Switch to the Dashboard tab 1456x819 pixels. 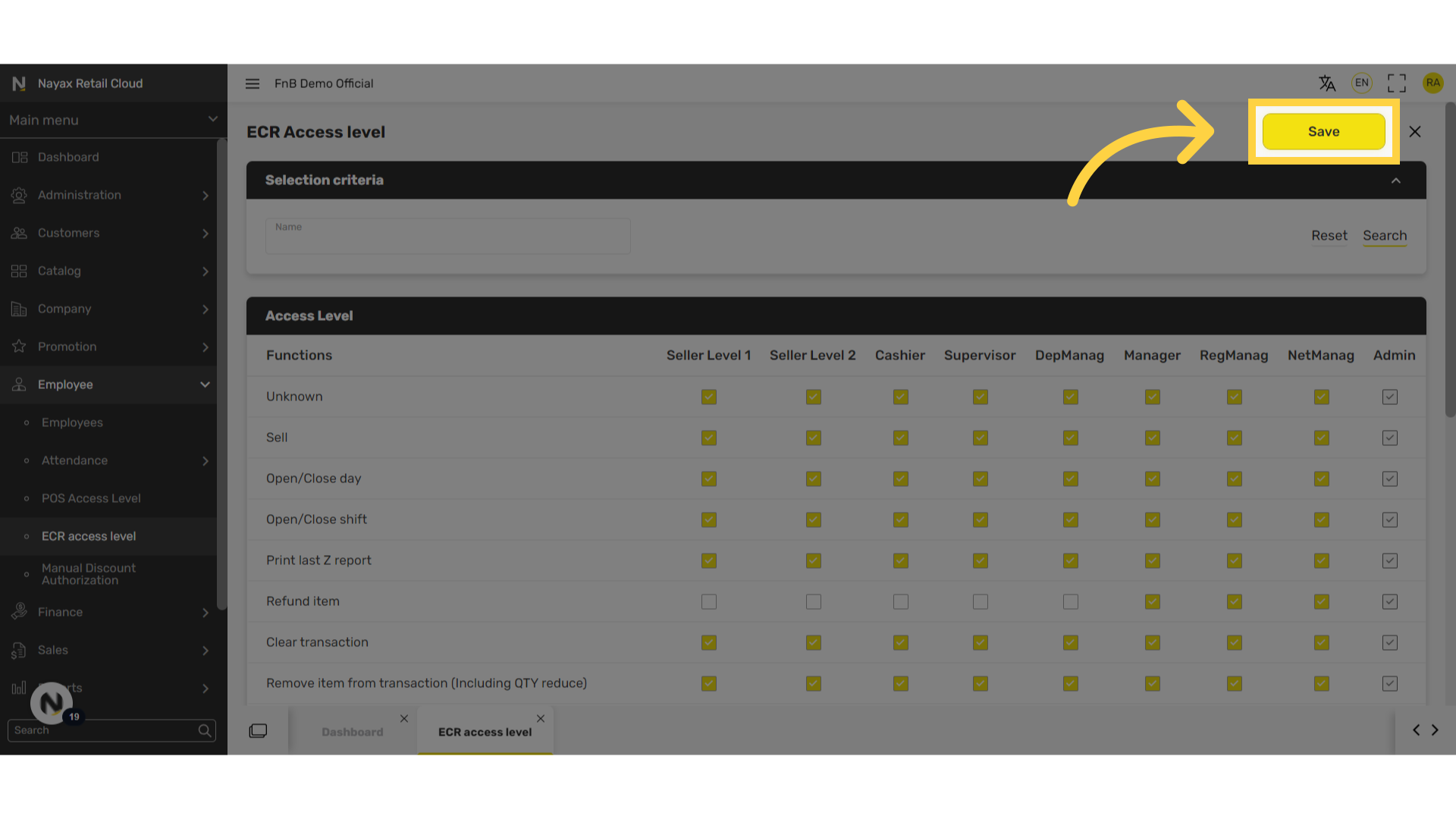pyautogui.click(x=352, y=732)
